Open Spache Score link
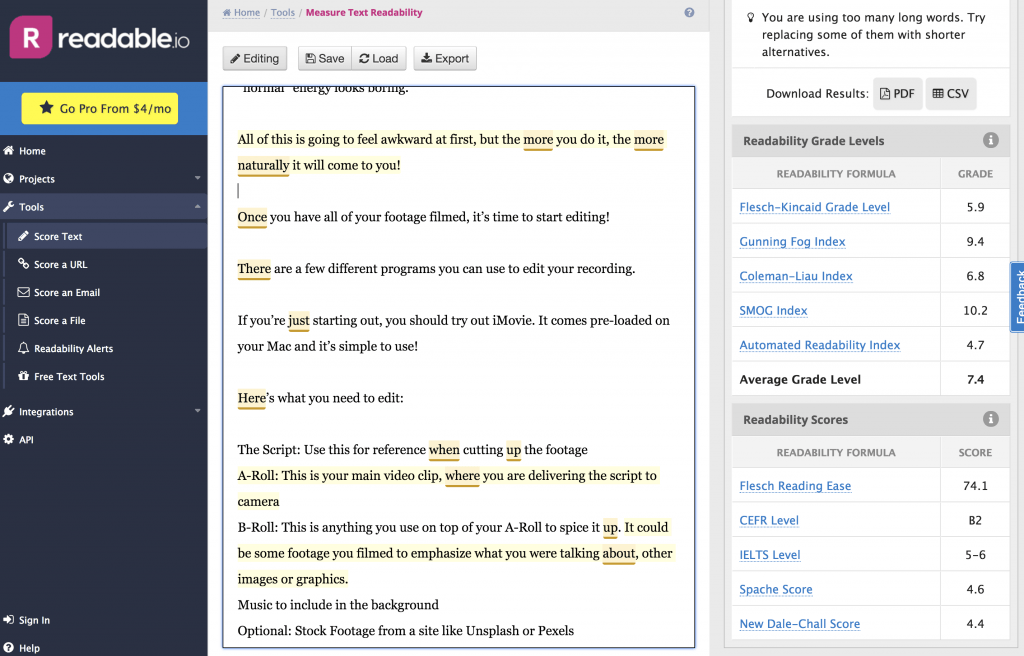The height and width of the screenshot is (656, 1024). click(776, 589)
